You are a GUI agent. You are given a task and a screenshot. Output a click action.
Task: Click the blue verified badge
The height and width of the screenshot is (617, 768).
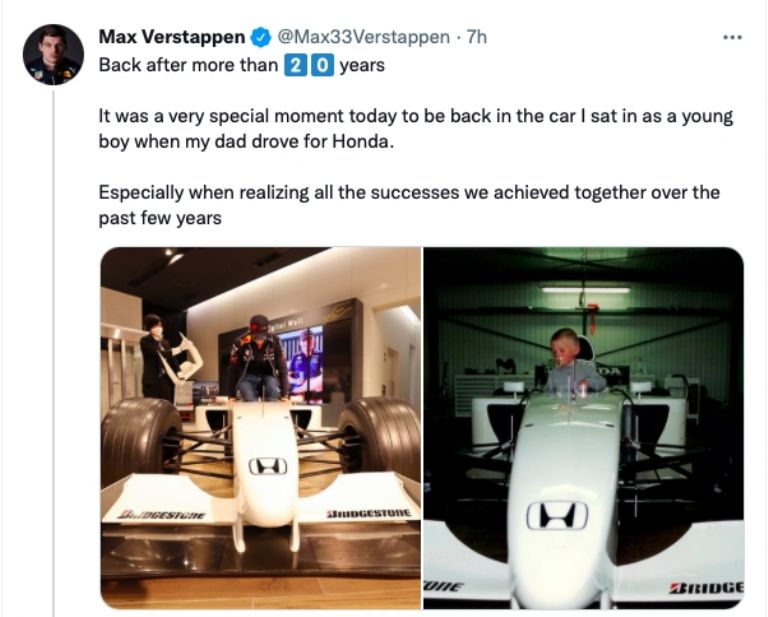259,38
